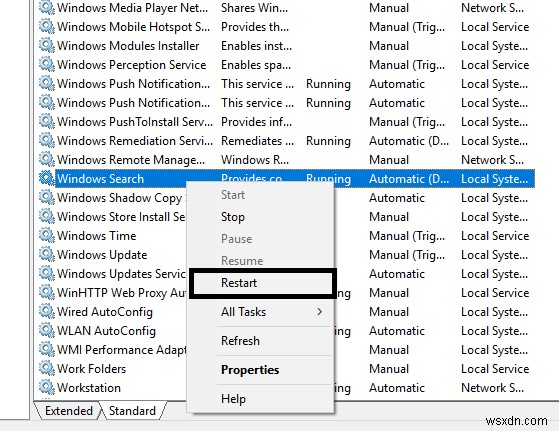Image resolution: width=559 pixels, height=431 pixels.
Task: Click Network S... log-on of Workstation
Action: coord(492,388)
